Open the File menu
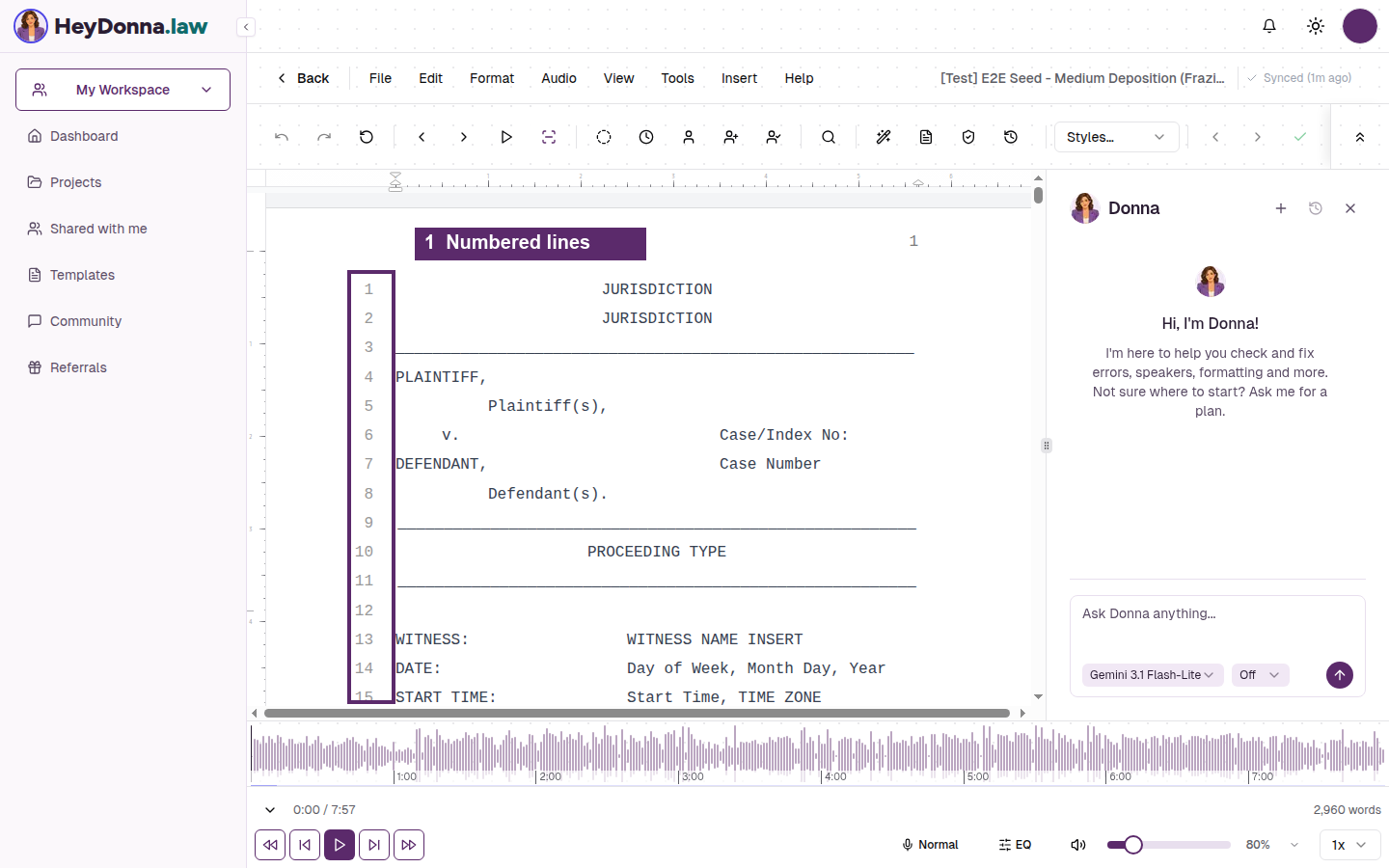The image size is (1389, 868). point(380,78)
